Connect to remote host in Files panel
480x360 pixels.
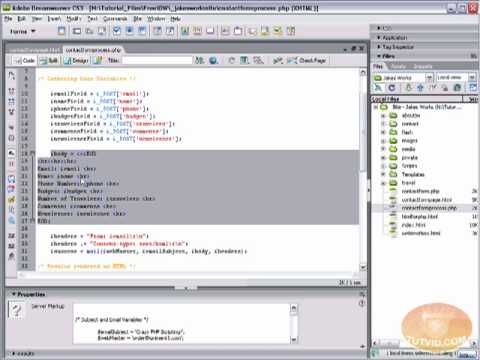(378, 88)
